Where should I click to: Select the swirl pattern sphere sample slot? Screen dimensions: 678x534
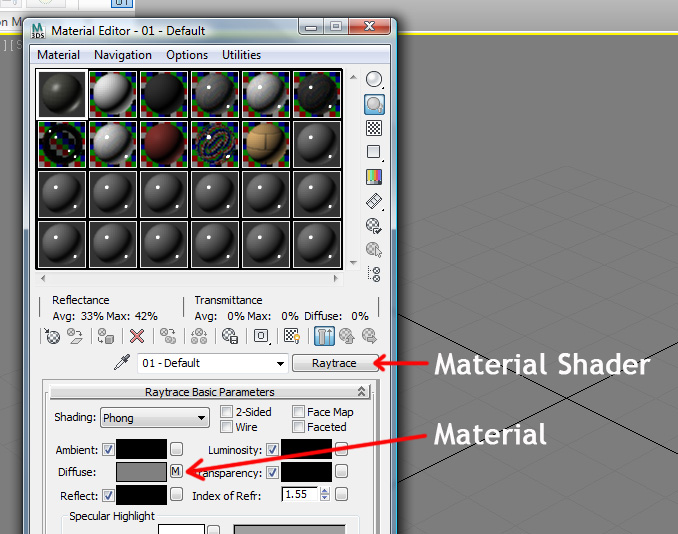tap(215, 144)
